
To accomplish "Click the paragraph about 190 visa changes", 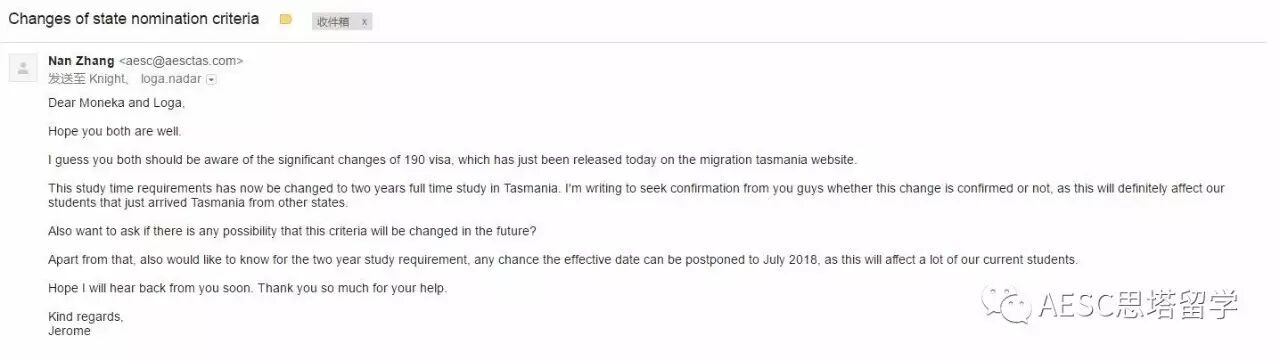I will 453,160.
